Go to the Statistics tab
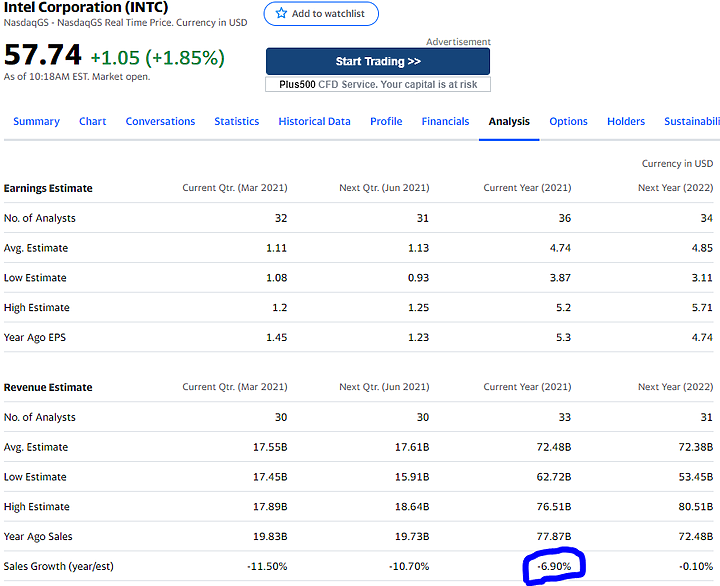 tap(236, 121)
